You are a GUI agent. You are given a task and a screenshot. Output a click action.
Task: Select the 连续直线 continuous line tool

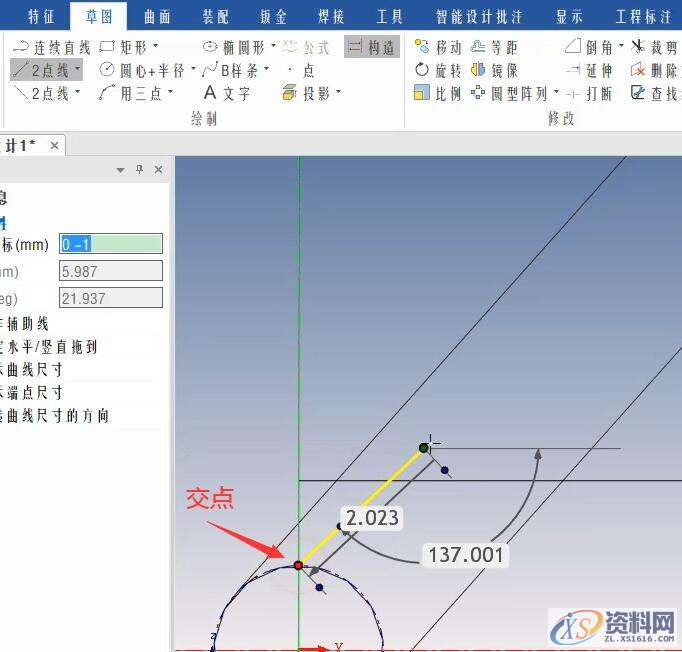click(x=51, y=47)
